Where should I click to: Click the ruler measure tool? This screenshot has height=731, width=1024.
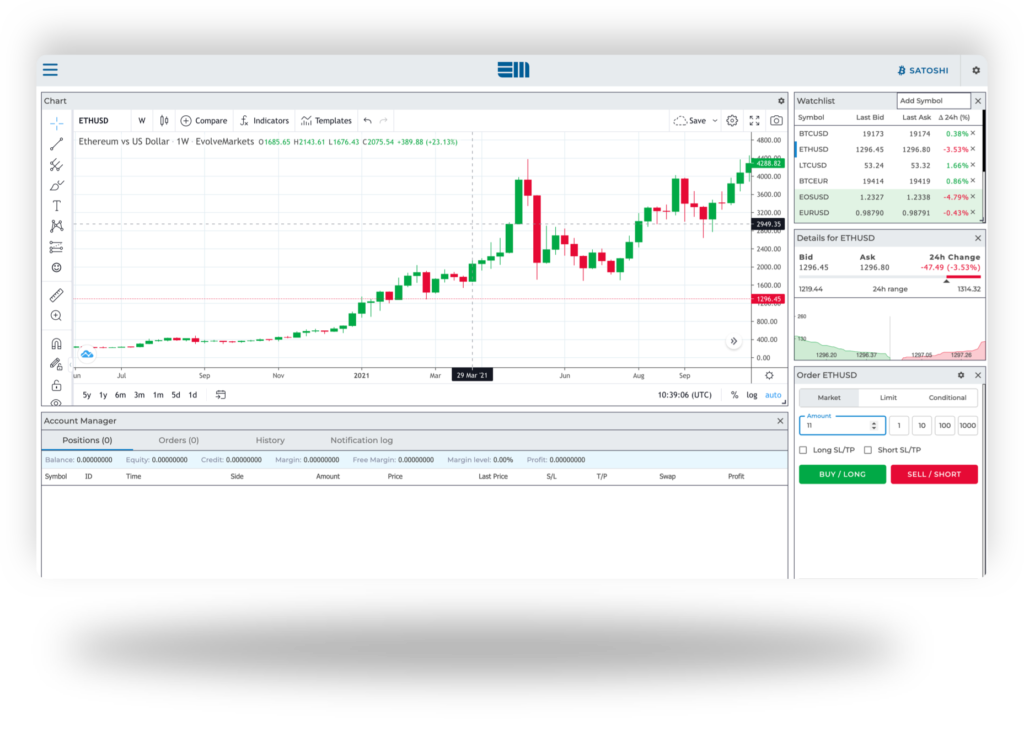56,295
